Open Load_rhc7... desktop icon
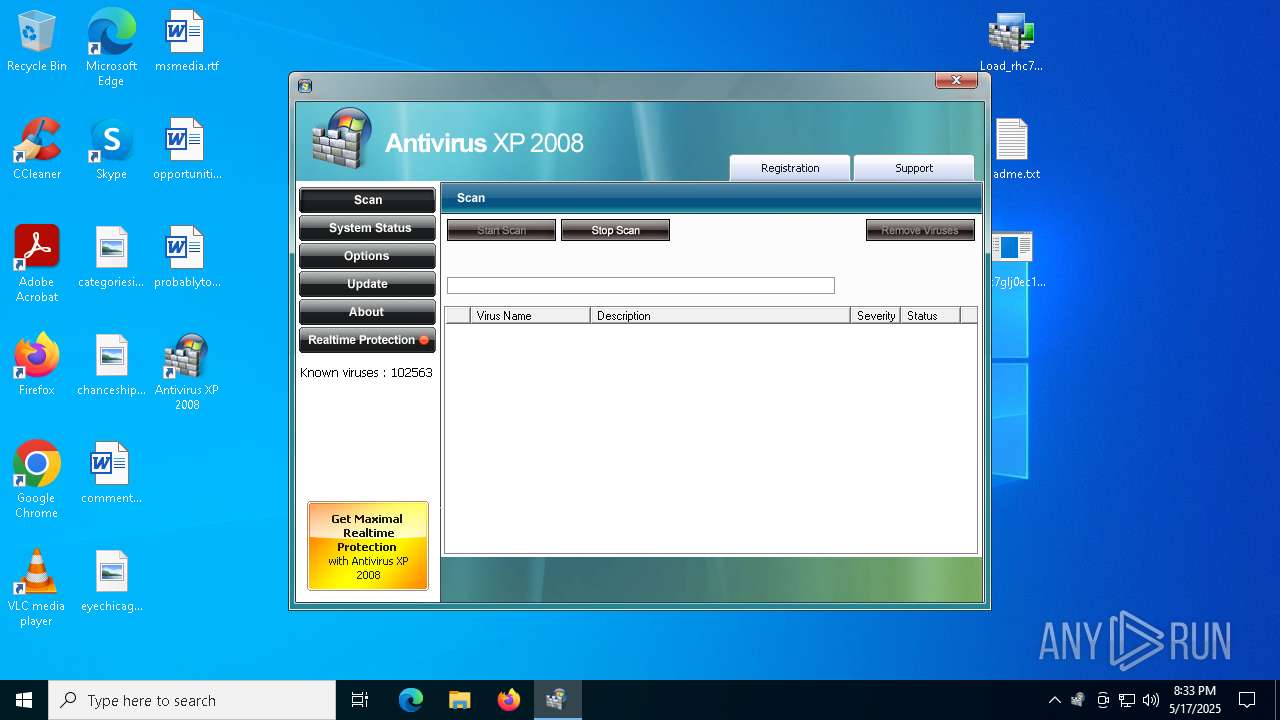This screenshot has height=720, width=1280. click(1011, 42)
